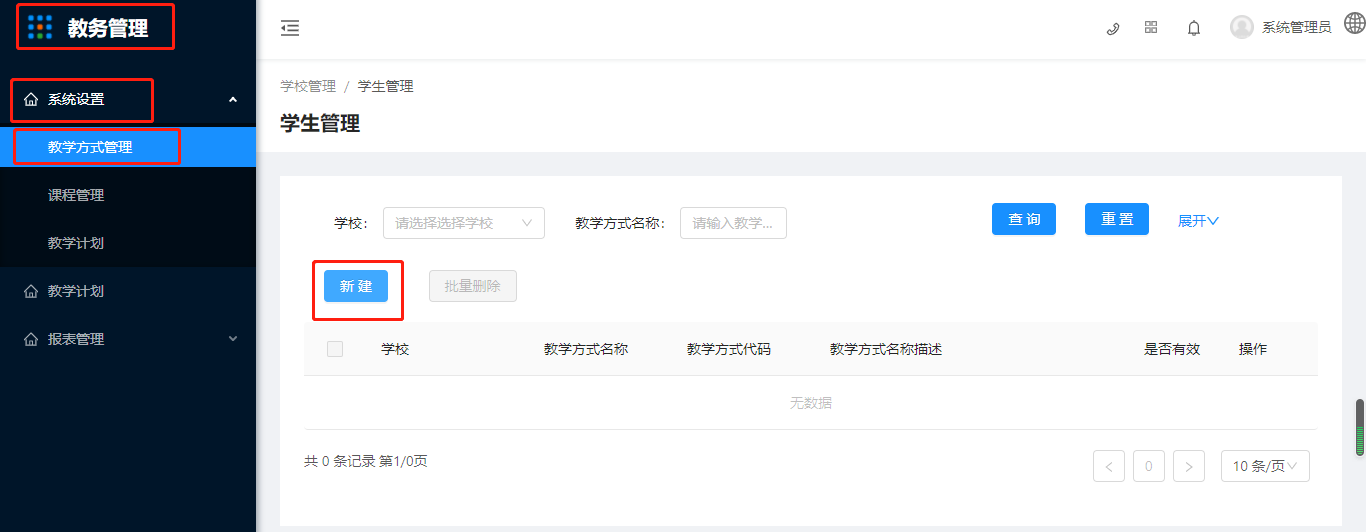The image size is (1366, 532).
Task: Open the 报表管理 menu
Action: point(128,339)
